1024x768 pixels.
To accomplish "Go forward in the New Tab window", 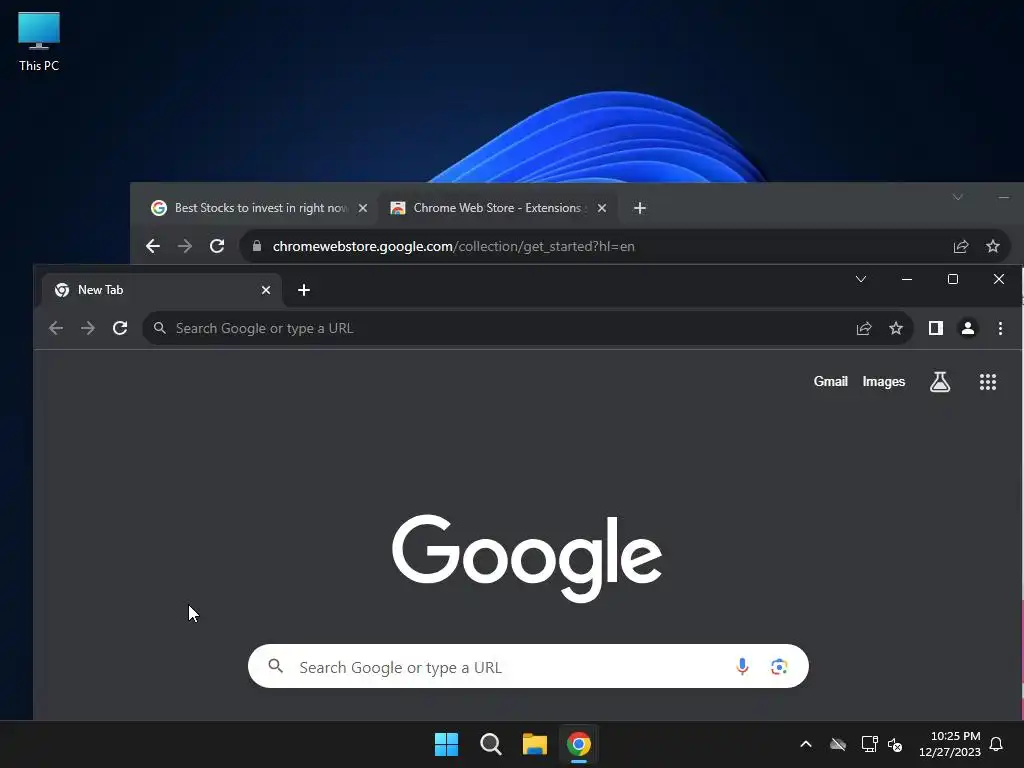I will tap(88, 328).
